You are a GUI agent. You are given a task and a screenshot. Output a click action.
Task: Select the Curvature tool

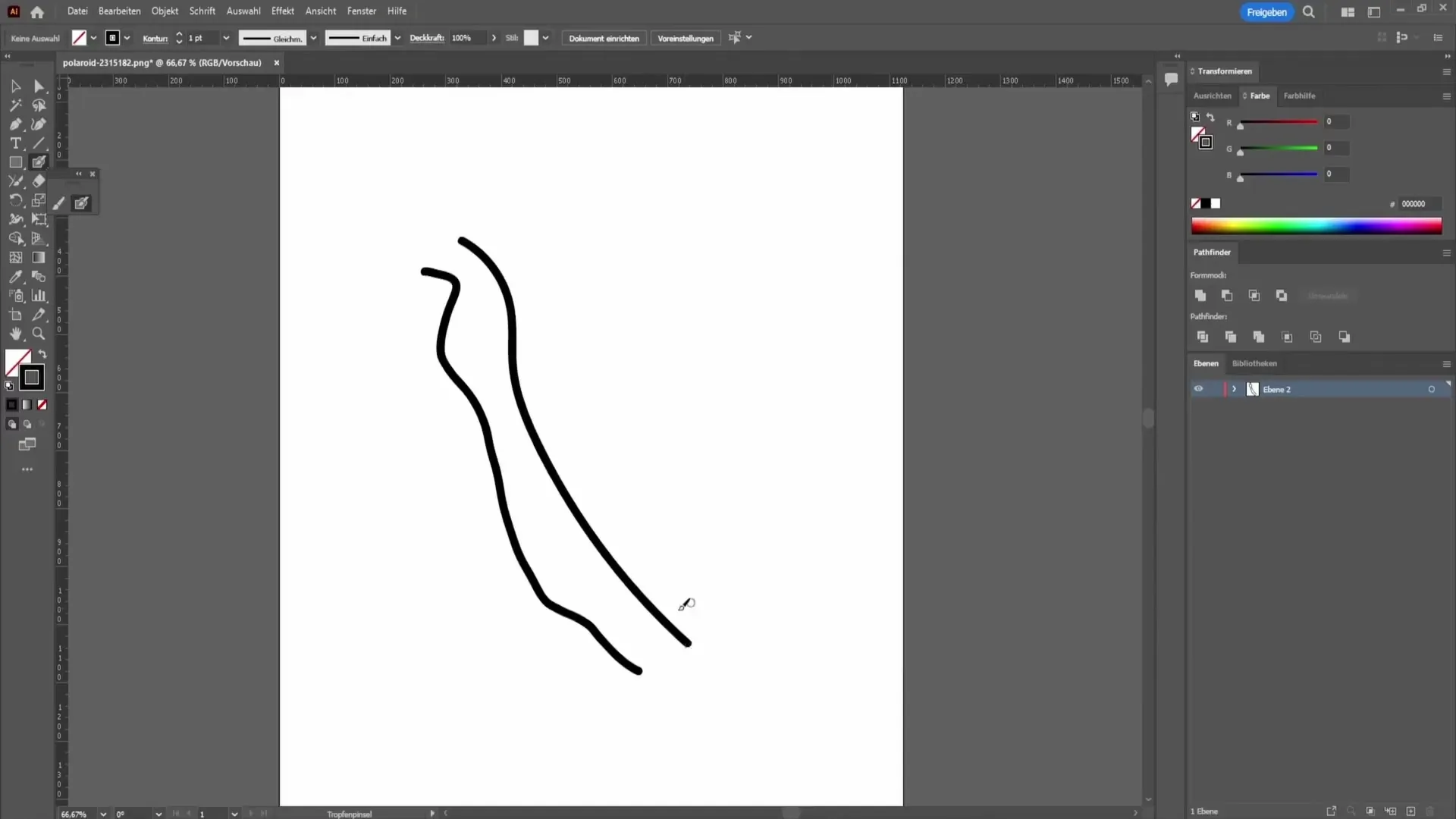[x=39, y=124]
